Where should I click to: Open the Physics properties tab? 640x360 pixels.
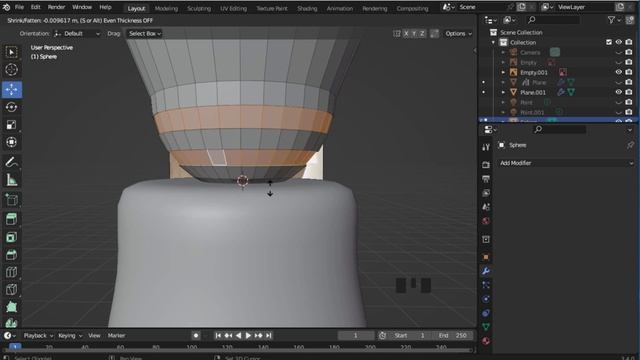[x=486, y=299]
